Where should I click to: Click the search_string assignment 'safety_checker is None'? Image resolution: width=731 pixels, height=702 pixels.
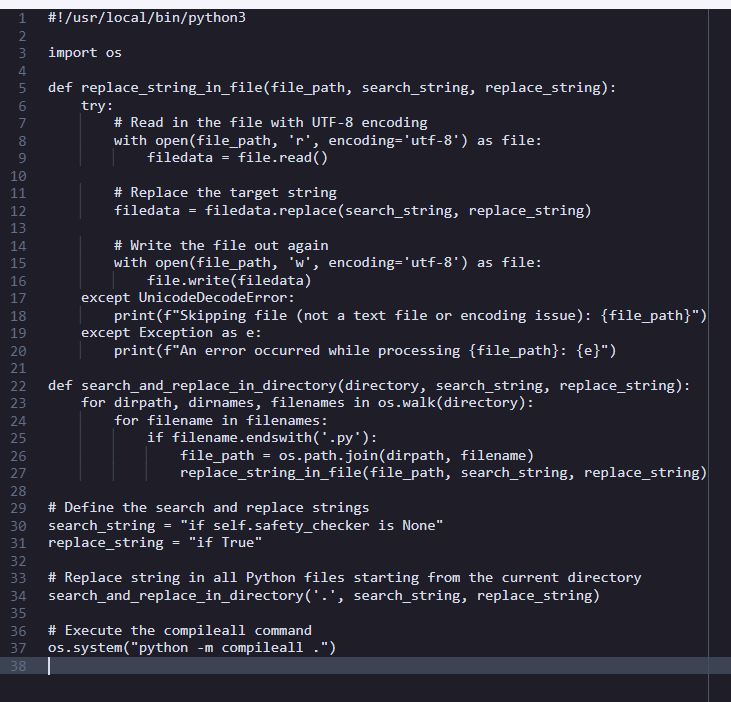246,525
